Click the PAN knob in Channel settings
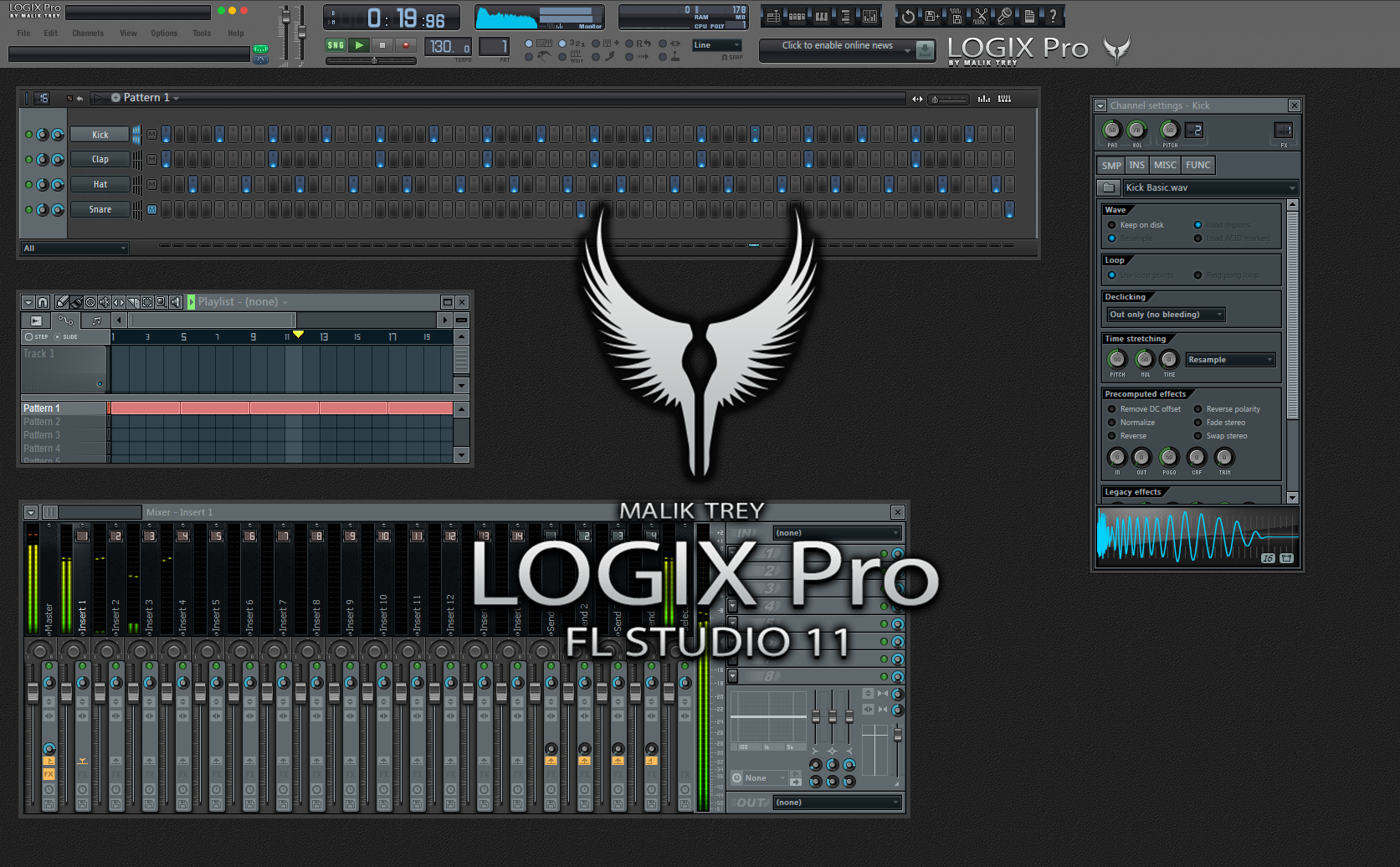Viewport: 1400px width, 867px height. (1111, 131)
